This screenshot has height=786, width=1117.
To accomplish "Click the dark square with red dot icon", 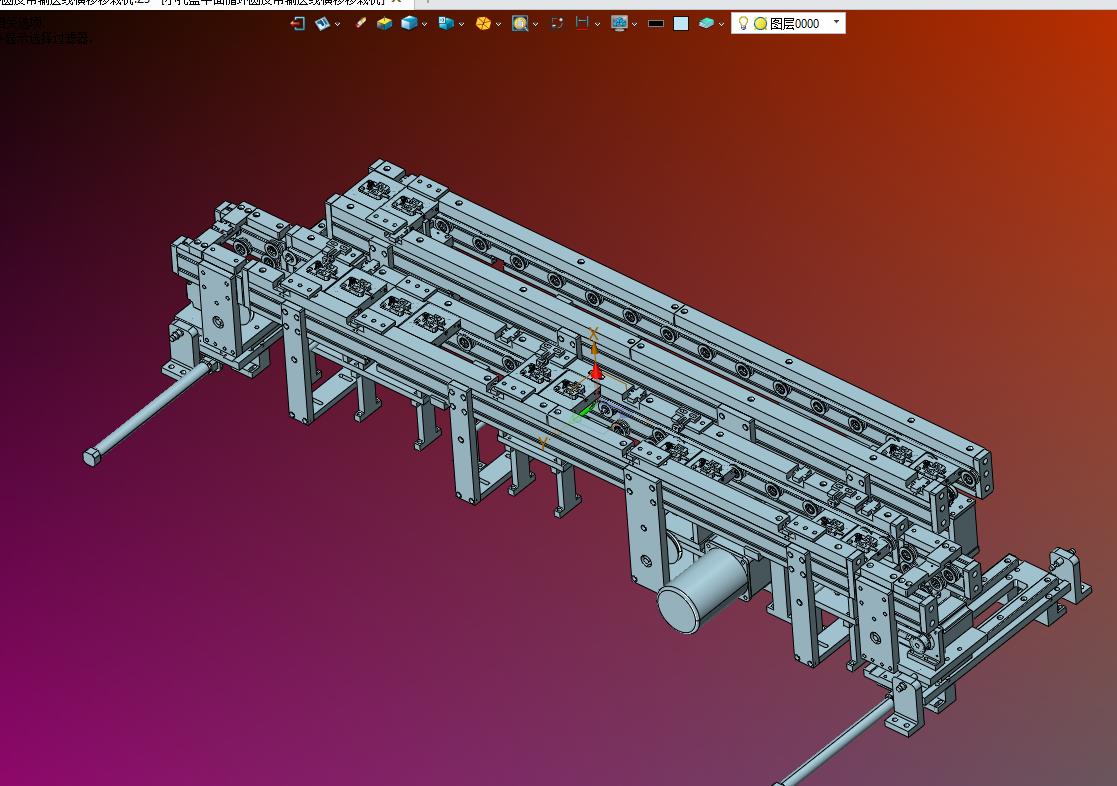I will pyautogui.click(x=558, y=24).
